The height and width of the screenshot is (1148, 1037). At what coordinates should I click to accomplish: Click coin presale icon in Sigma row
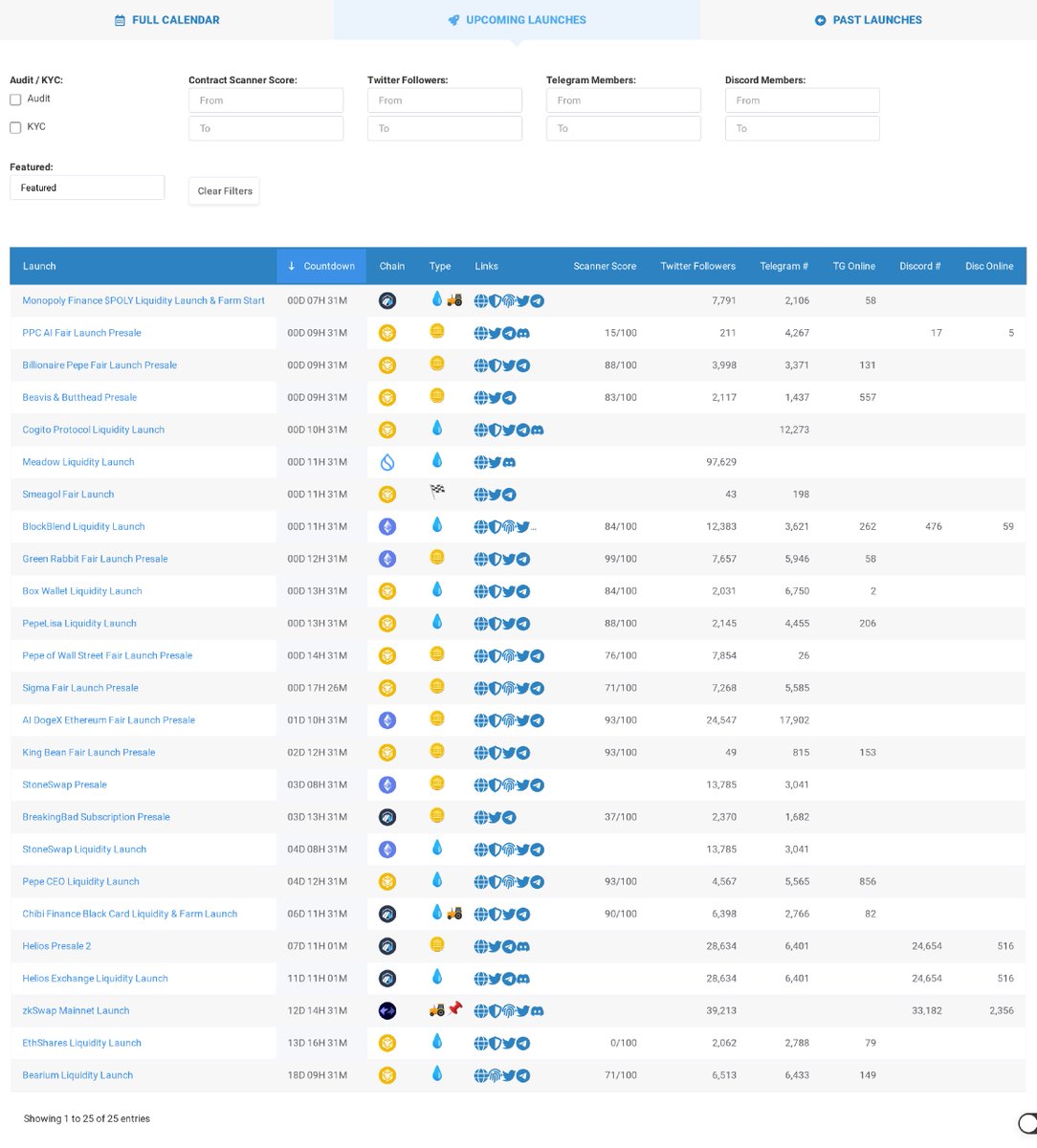click(437, 687)
